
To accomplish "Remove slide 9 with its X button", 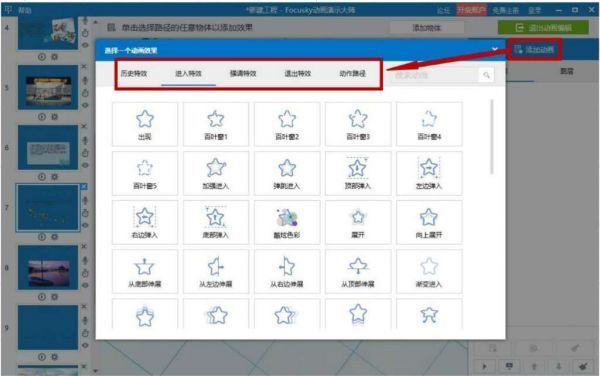I will 84,306.
